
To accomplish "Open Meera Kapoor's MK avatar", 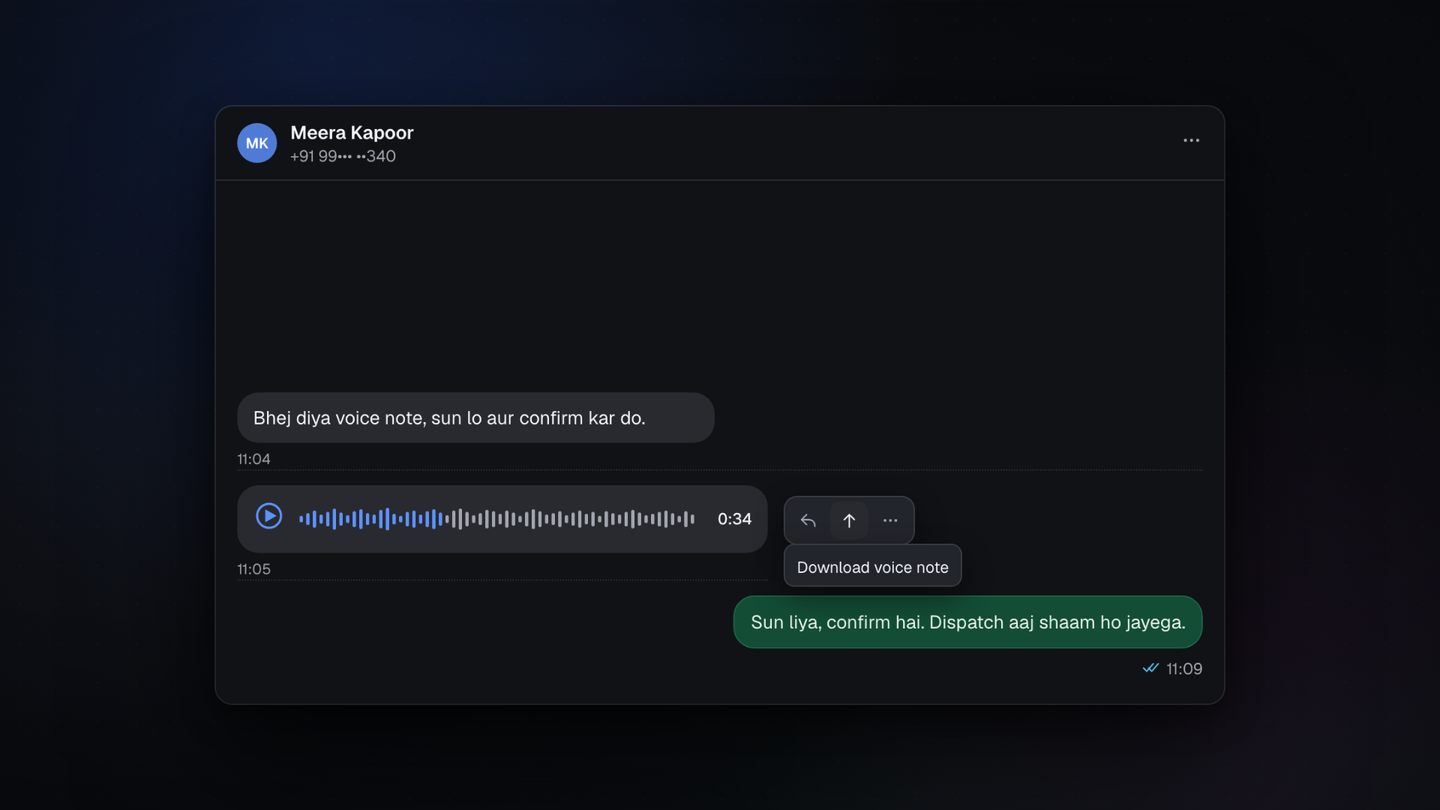I will 257,143.
